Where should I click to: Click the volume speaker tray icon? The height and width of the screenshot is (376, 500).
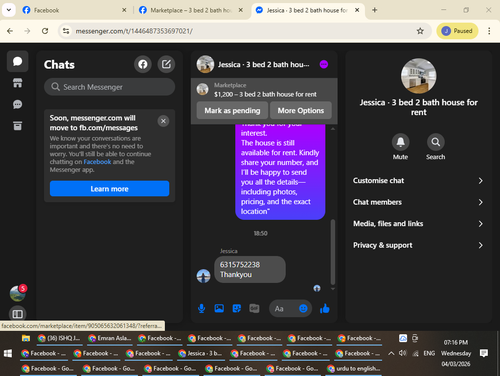coord(403,353)
